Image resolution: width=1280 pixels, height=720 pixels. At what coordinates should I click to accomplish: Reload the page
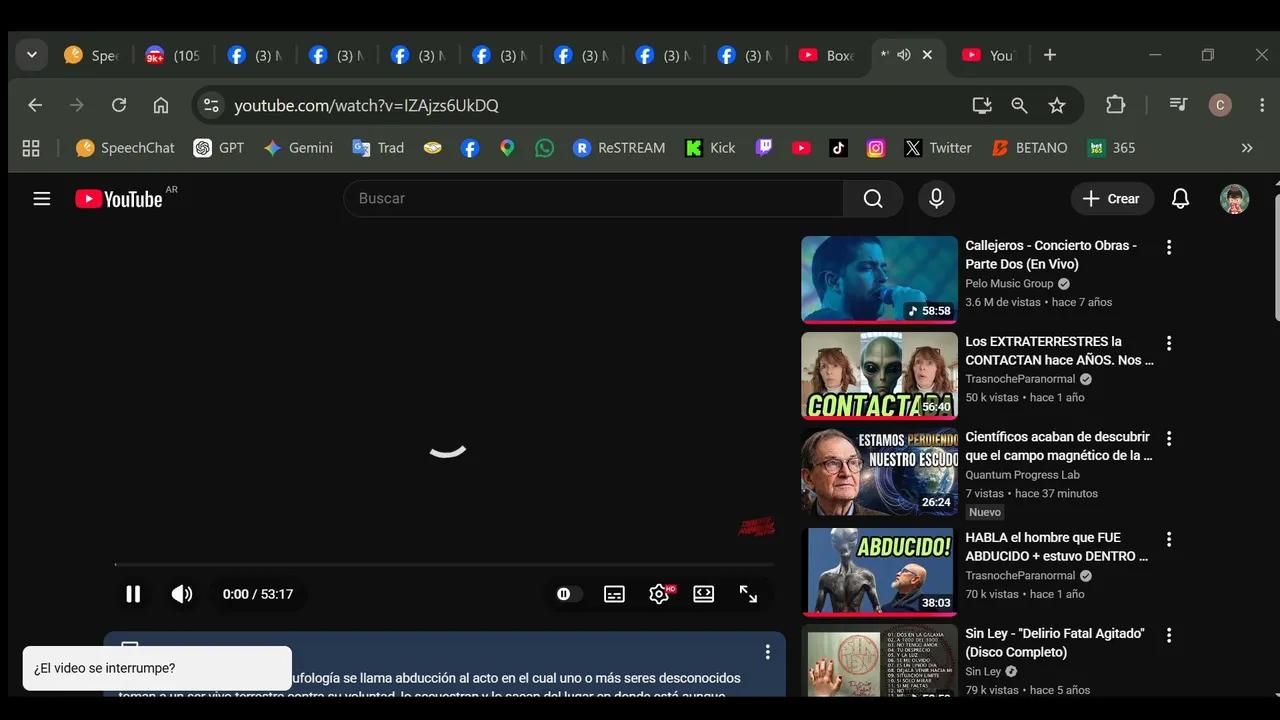coord(119,105)
